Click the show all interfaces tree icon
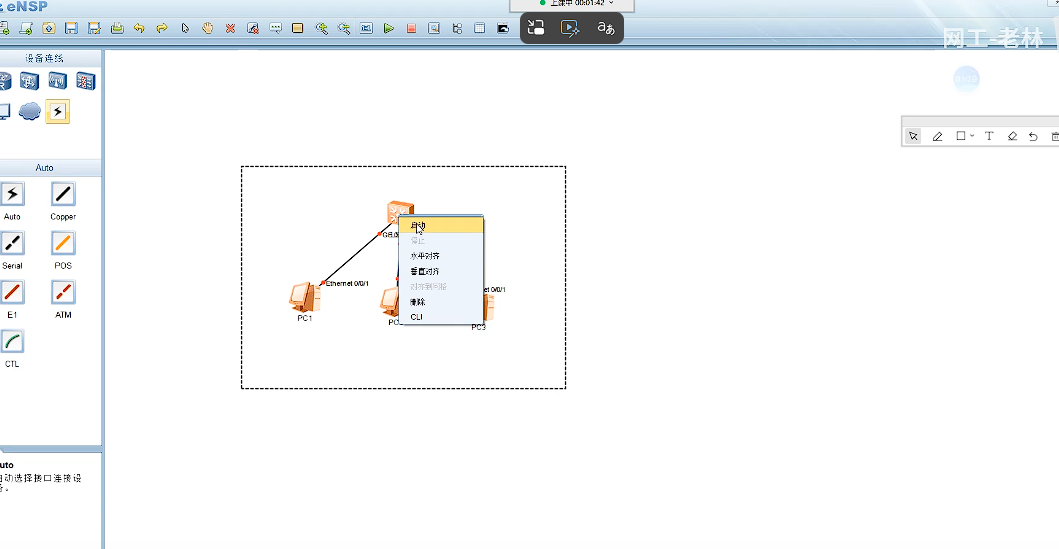 (457, 28)
